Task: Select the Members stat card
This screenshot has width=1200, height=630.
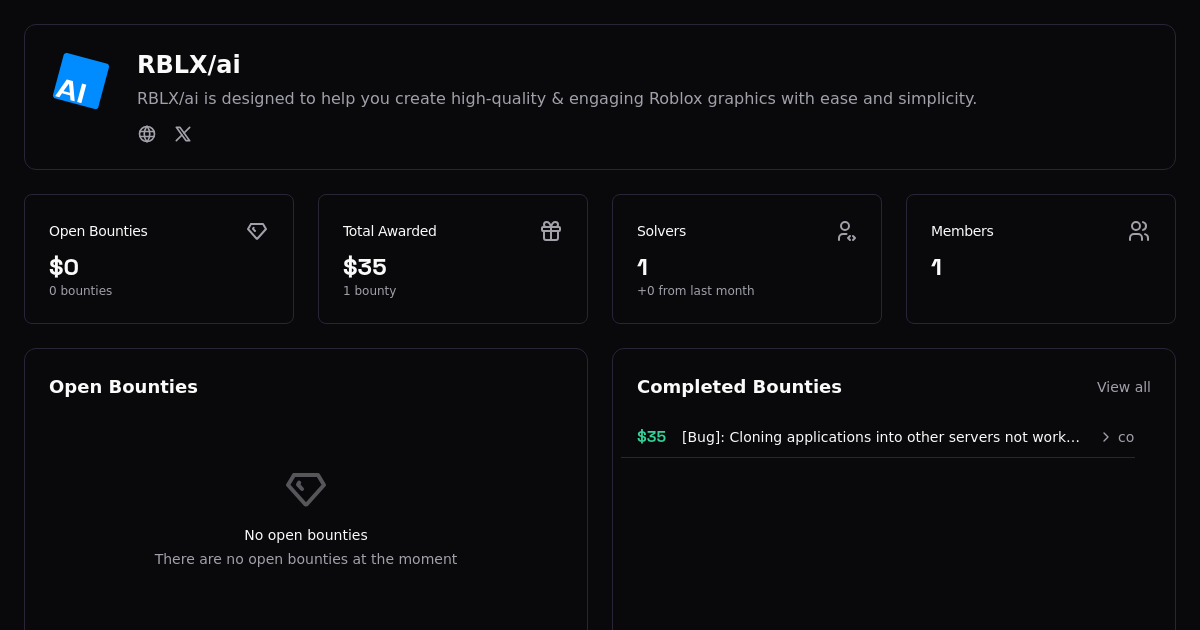Action: [x=1041, y=259]
